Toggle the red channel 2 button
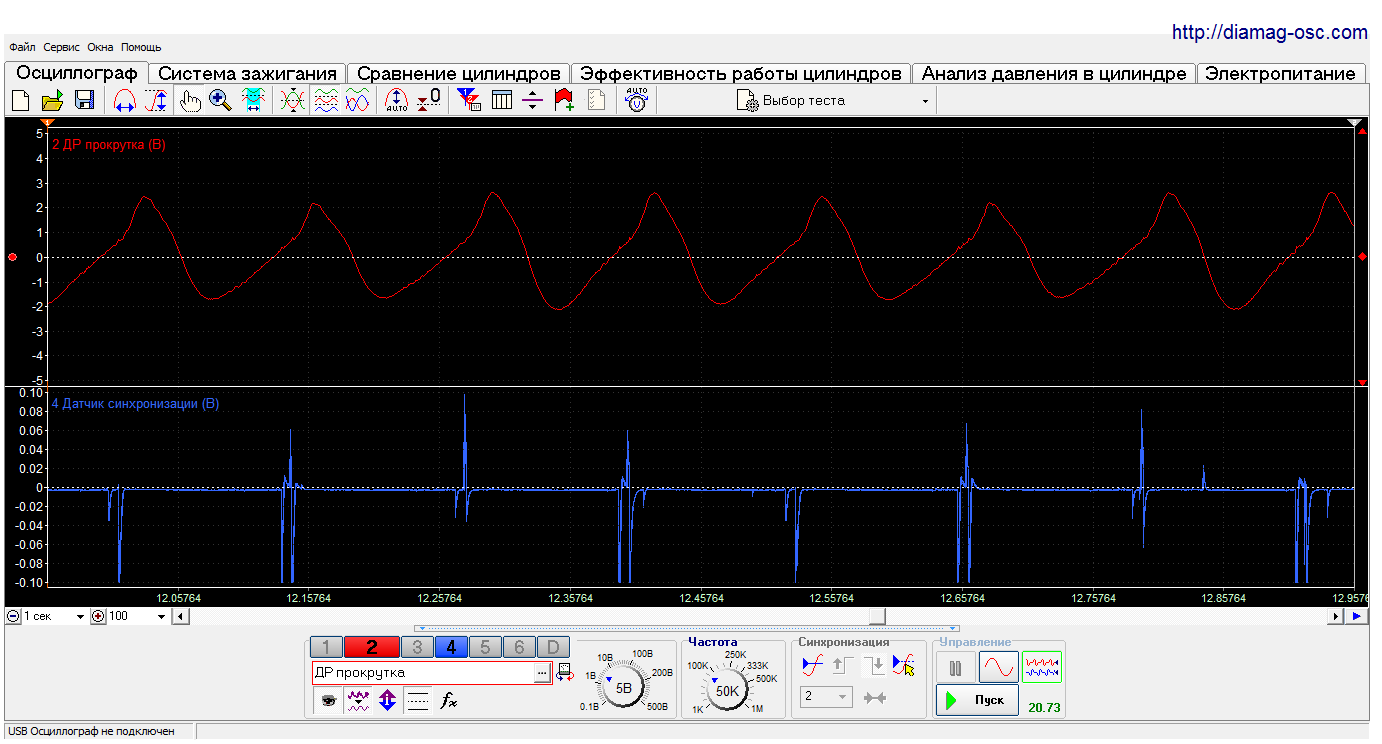The image size is (1382, 744). 371,647
